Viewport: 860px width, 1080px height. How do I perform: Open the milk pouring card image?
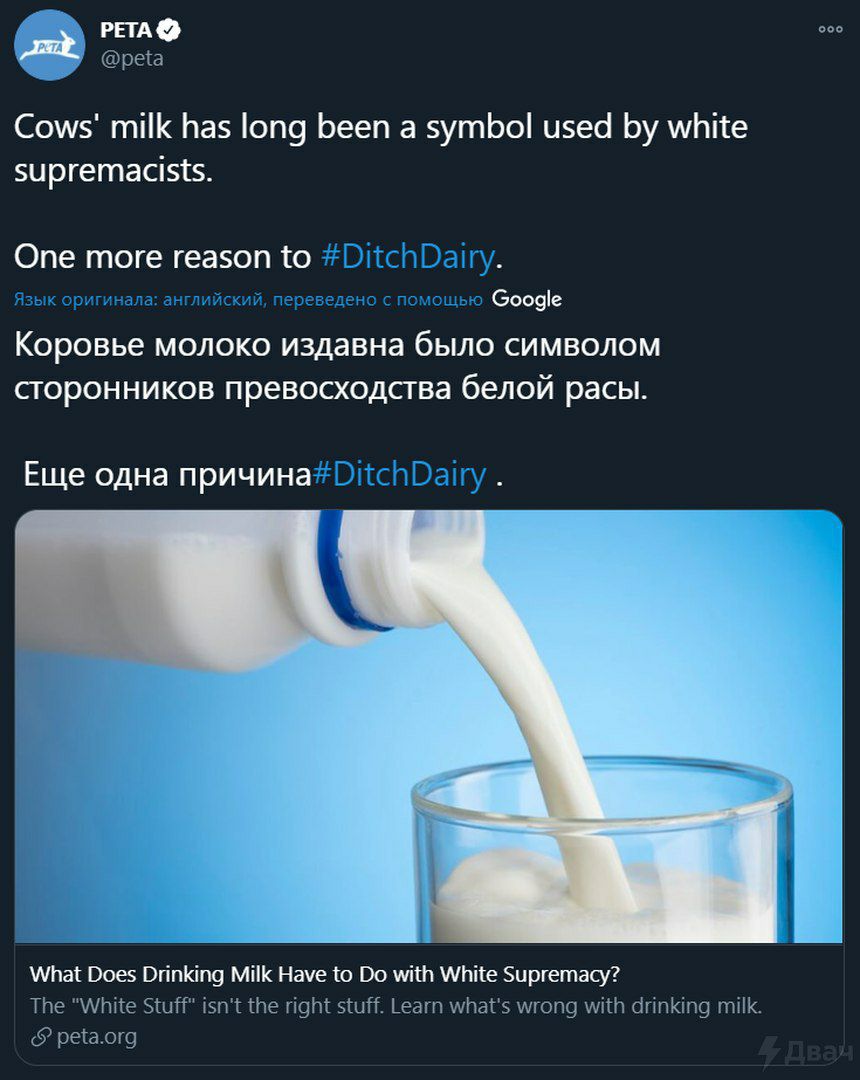pos(429,726)
